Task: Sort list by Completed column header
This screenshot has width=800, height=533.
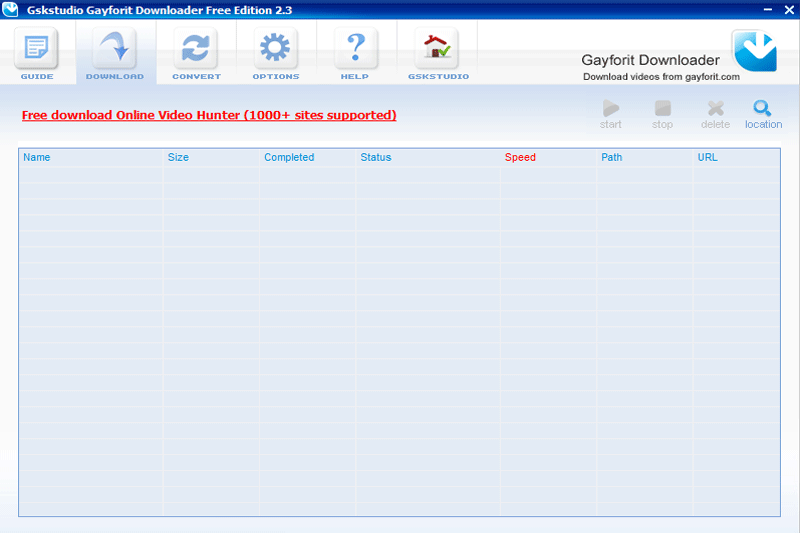Action: [x=289, y=157]
